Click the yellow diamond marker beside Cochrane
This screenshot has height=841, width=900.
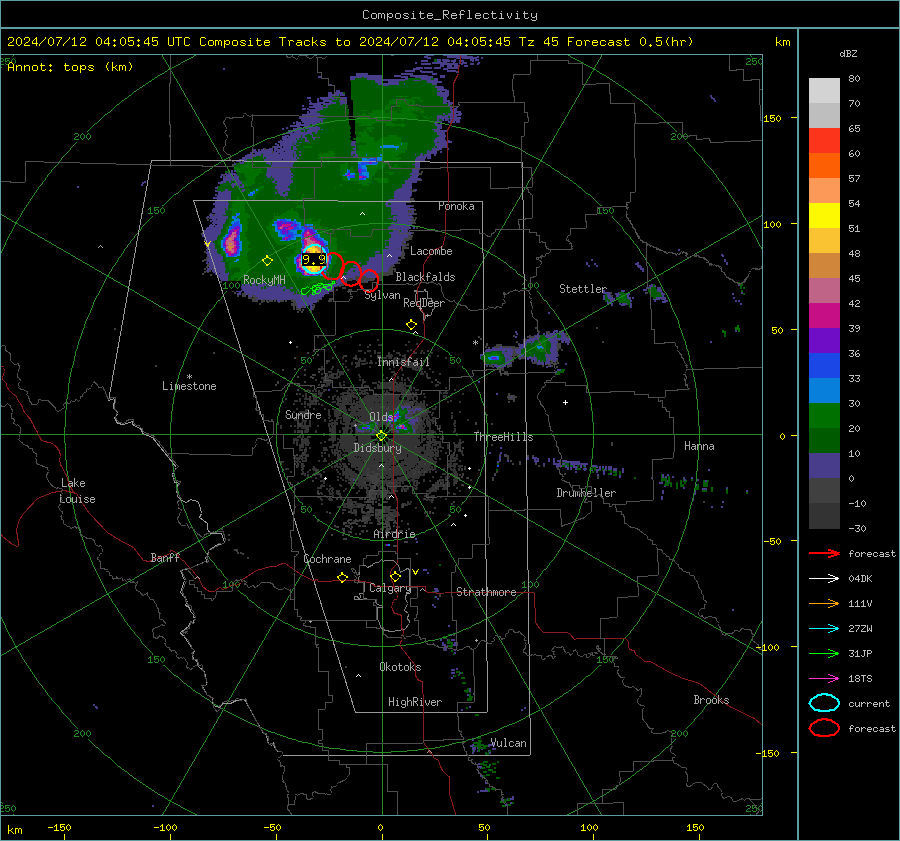[343, 577]
